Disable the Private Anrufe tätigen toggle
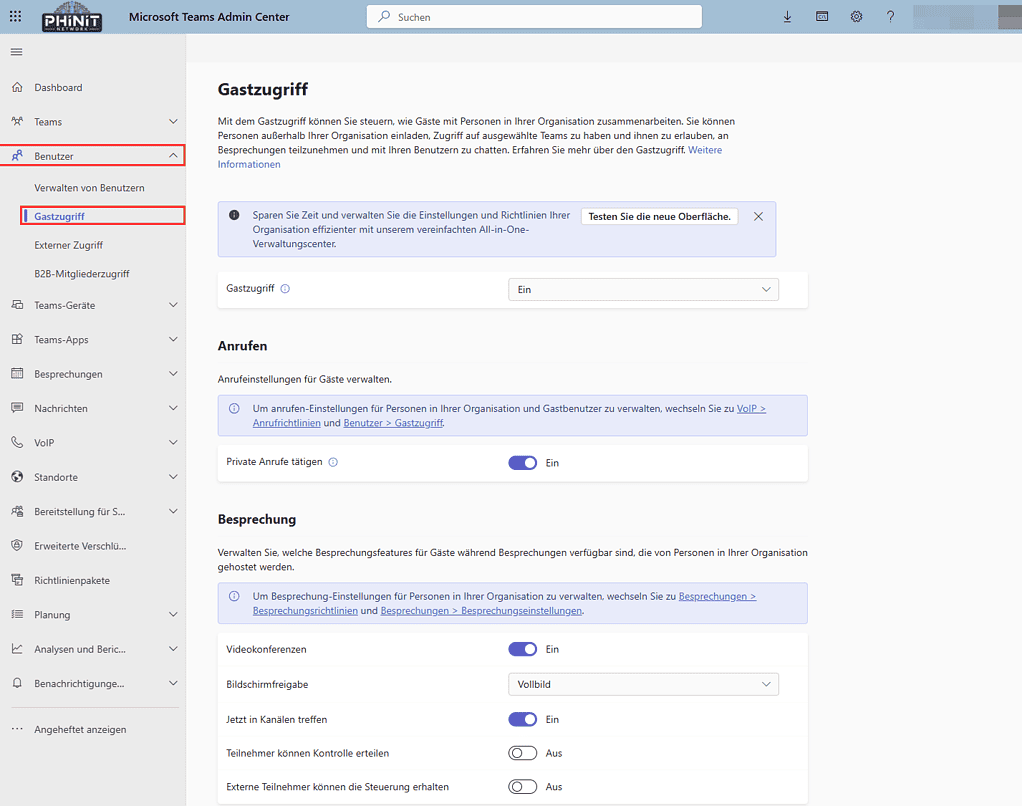 point(522,462)
